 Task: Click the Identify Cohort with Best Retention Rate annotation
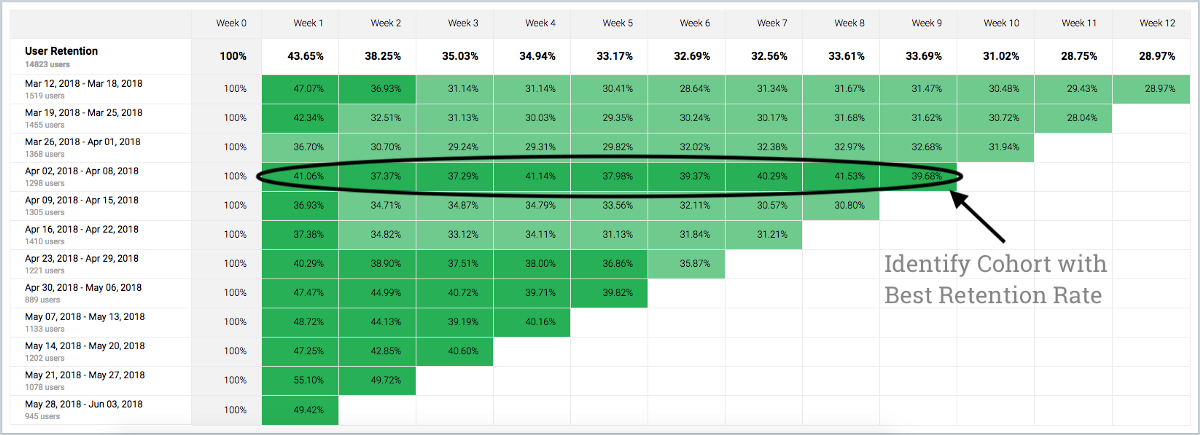995,281
